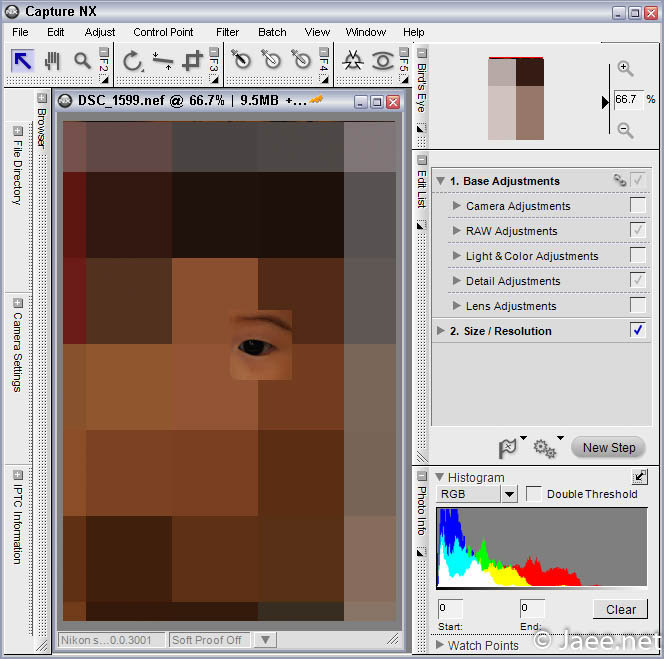Select the Direct Select arrow tool
This screenshot has height=659, width=664.
(23, 61)
